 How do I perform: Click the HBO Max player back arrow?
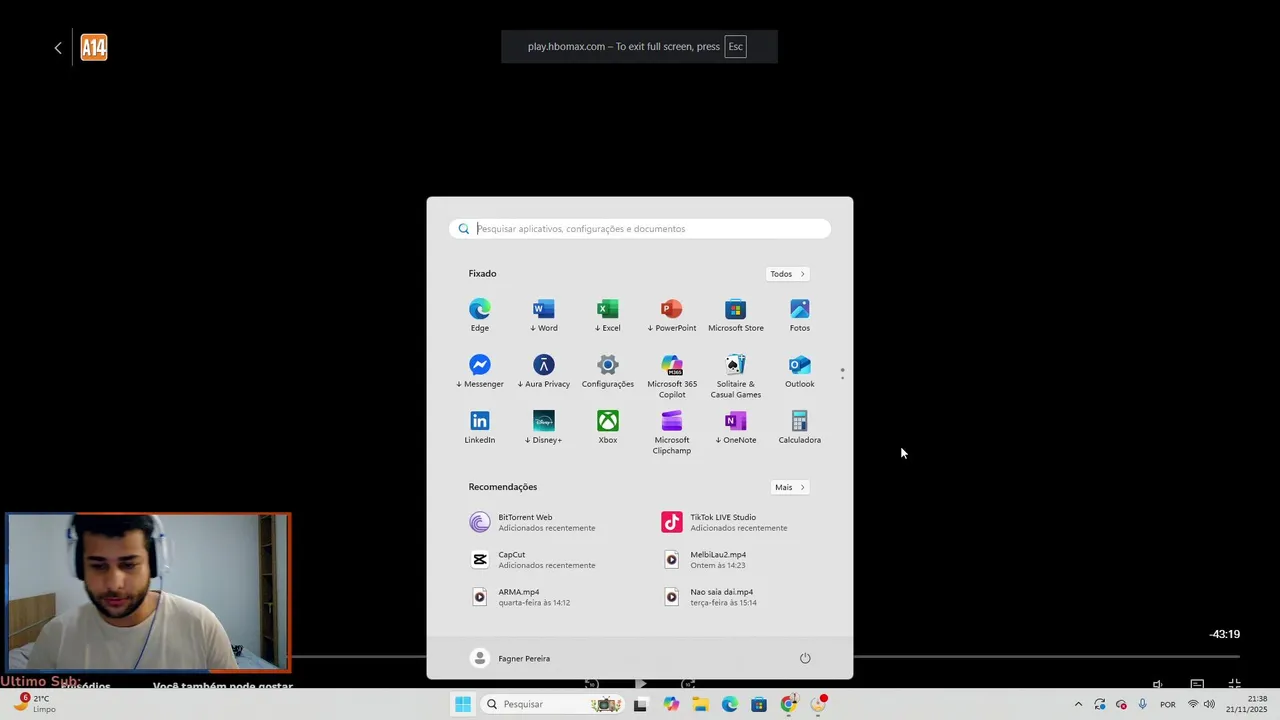pos(58,47)
